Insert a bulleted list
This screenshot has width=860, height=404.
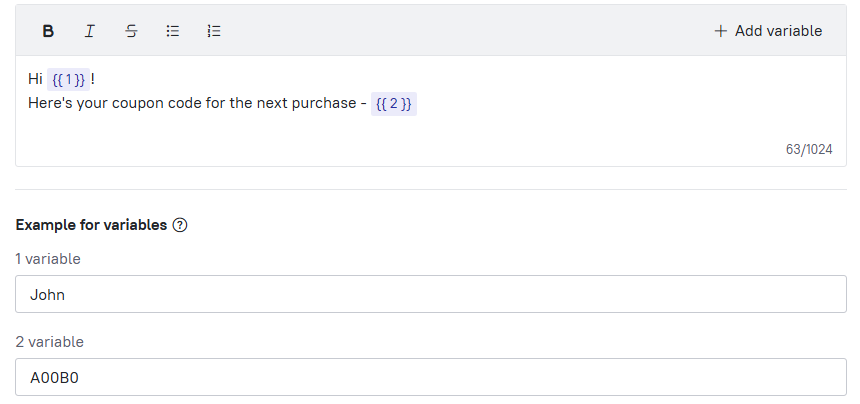click(x=173, y=31)
